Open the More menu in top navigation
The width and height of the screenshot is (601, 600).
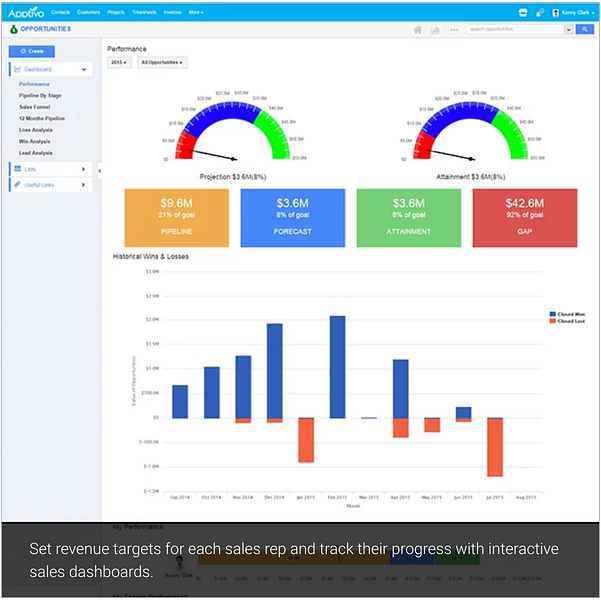click(x=195, y=12)
